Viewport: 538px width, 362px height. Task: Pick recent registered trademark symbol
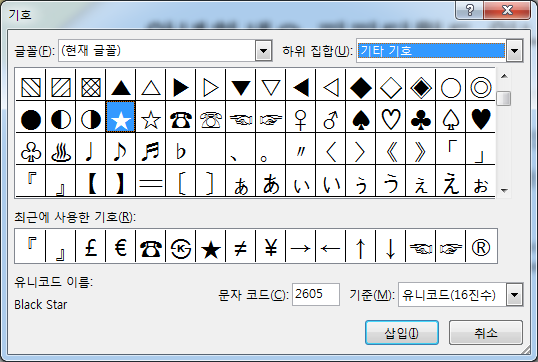tap(481, 247)
